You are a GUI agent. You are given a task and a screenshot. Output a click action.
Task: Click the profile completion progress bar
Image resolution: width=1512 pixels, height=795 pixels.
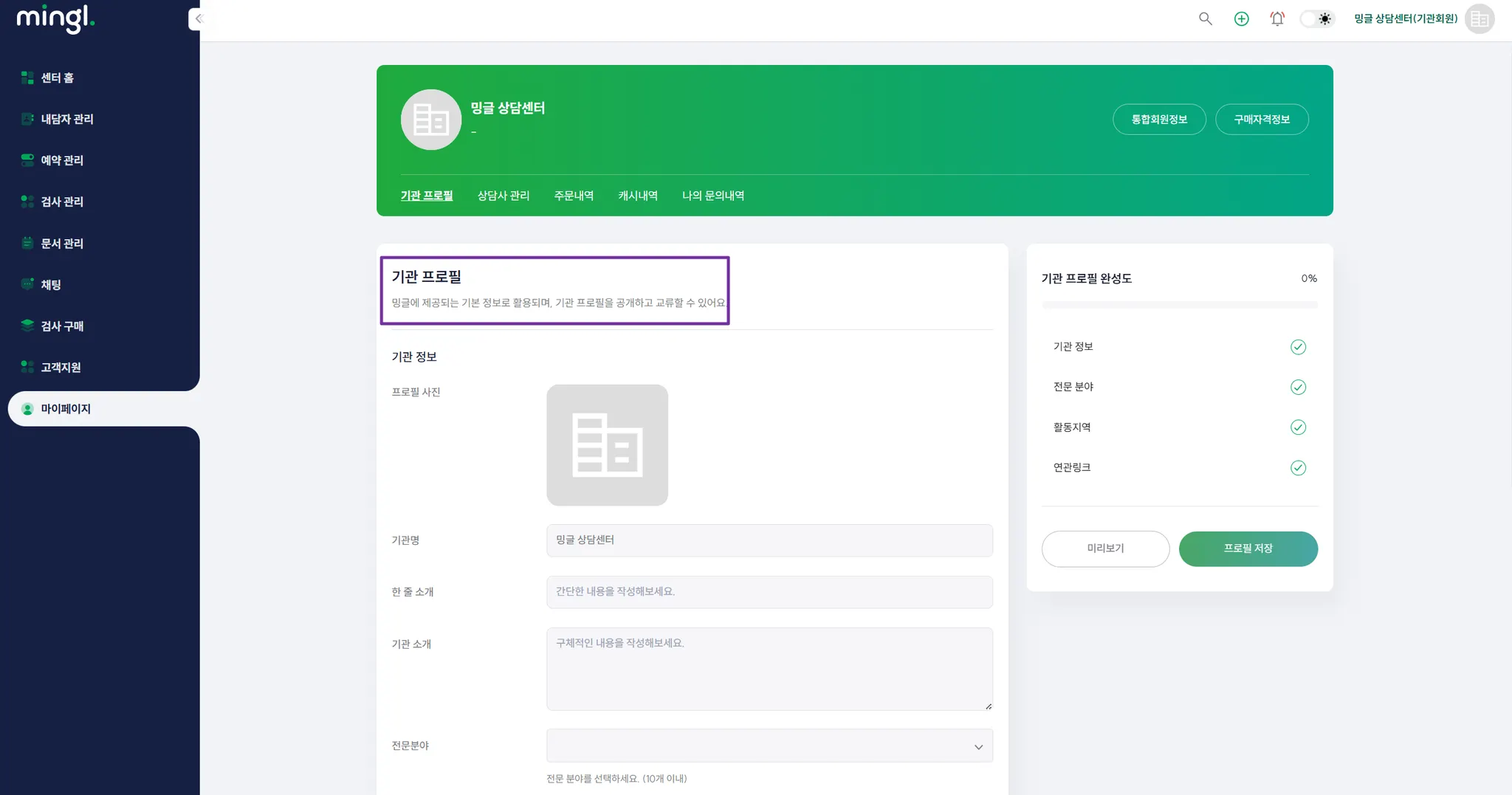(x=1180, y=305)
